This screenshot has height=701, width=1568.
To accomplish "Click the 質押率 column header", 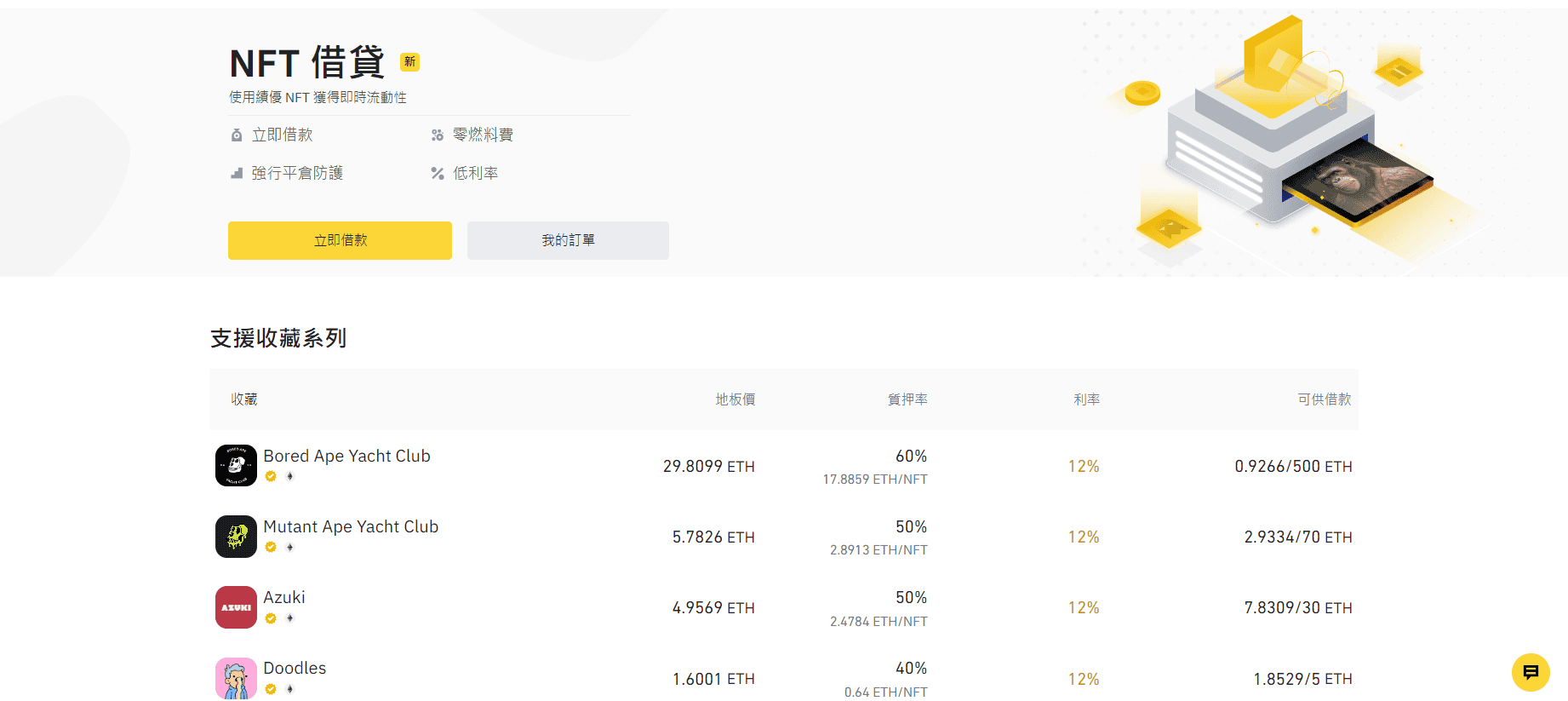I will [x=907, y=399].
